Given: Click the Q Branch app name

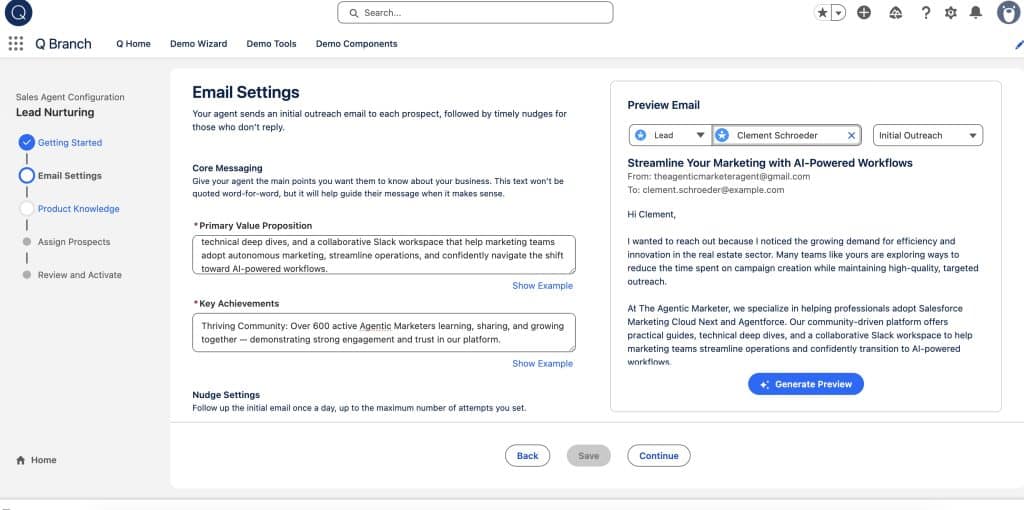Looking at the screenshot, I should (63, 44).
